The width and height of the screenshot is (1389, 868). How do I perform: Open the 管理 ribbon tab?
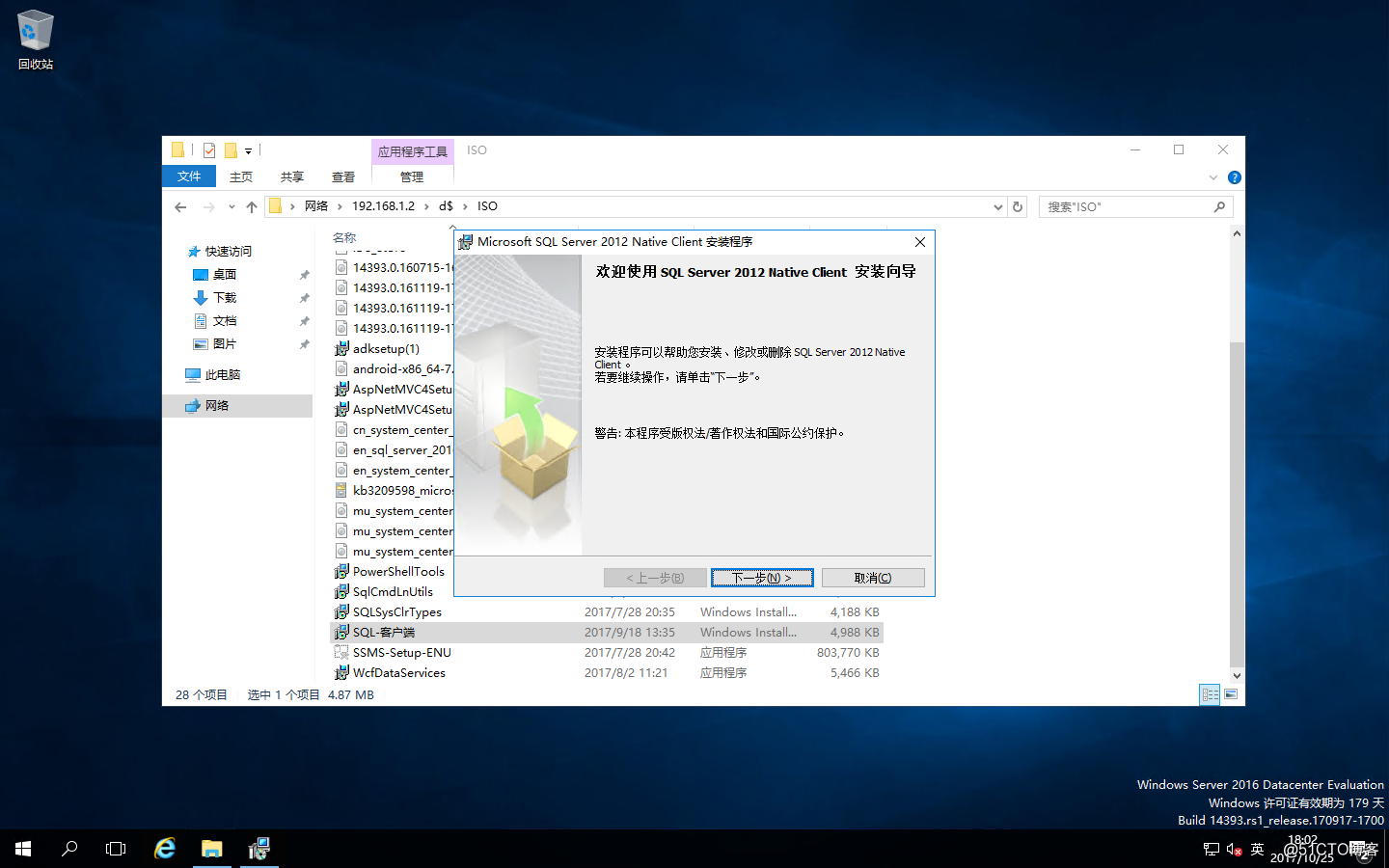[412, 176]
